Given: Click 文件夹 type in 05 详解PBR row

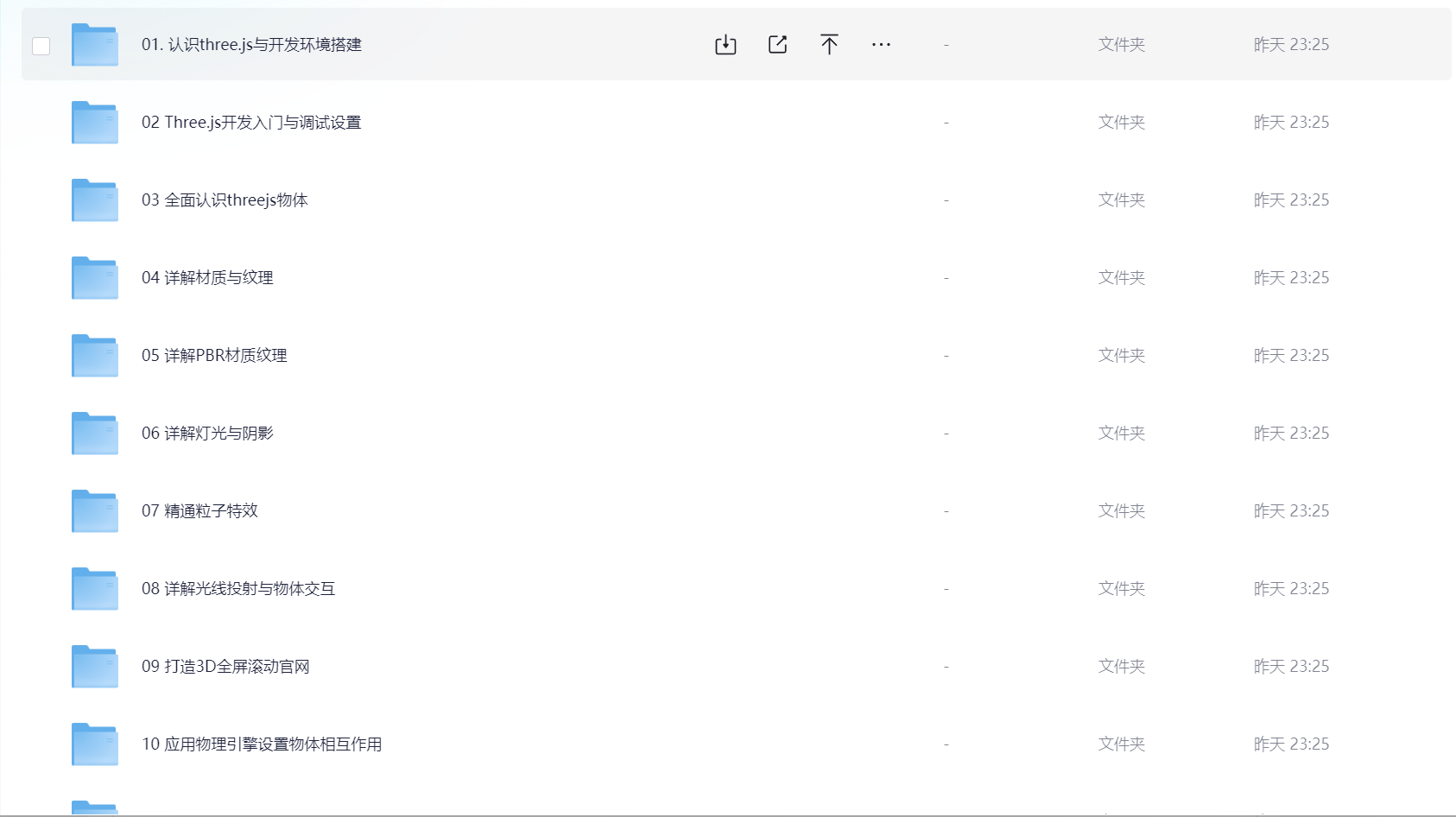Looking at the screenshot, I should pyautogui.click(x=1122, y=356).
